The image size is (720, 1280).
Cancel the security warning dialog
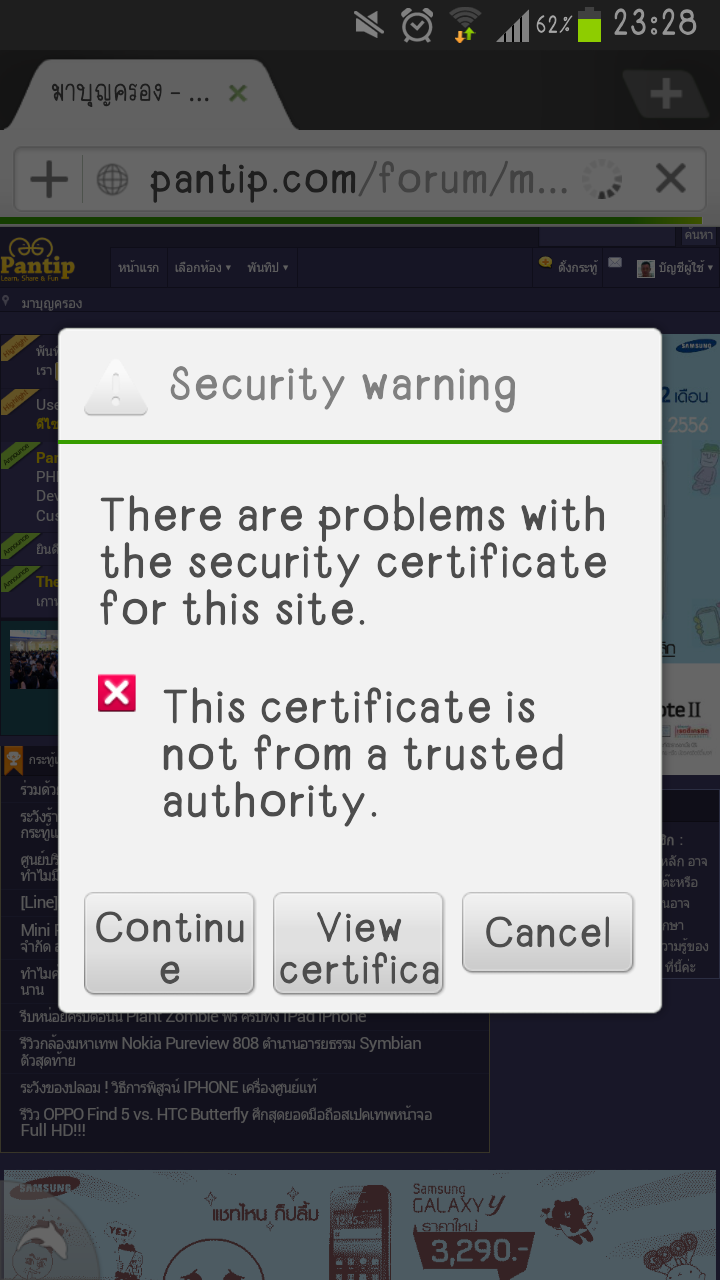point(548,932)
